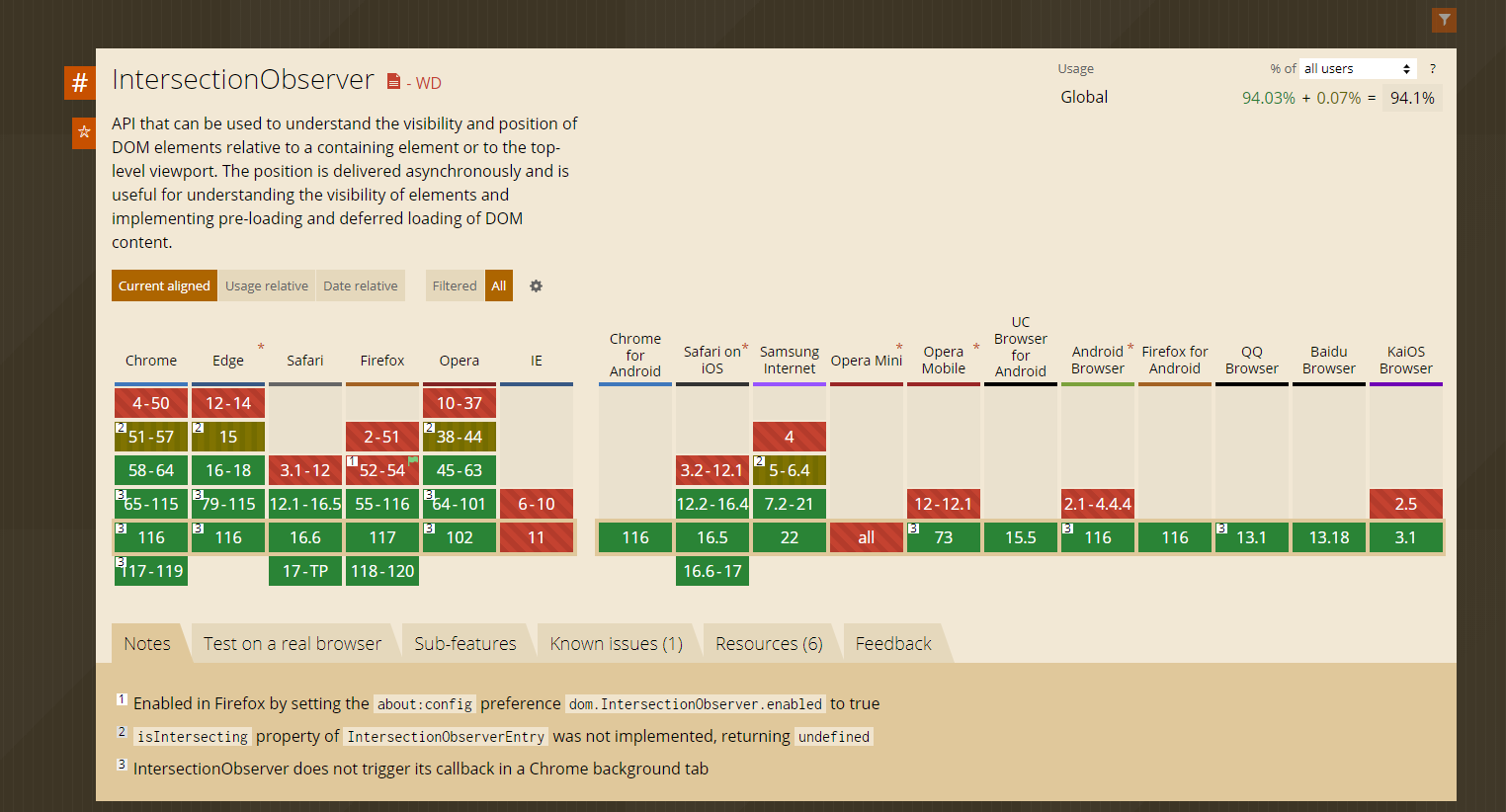This screenshot has height=812, width=1506.
Task: Open Resources (6) tab
Action: pos(769,643)
